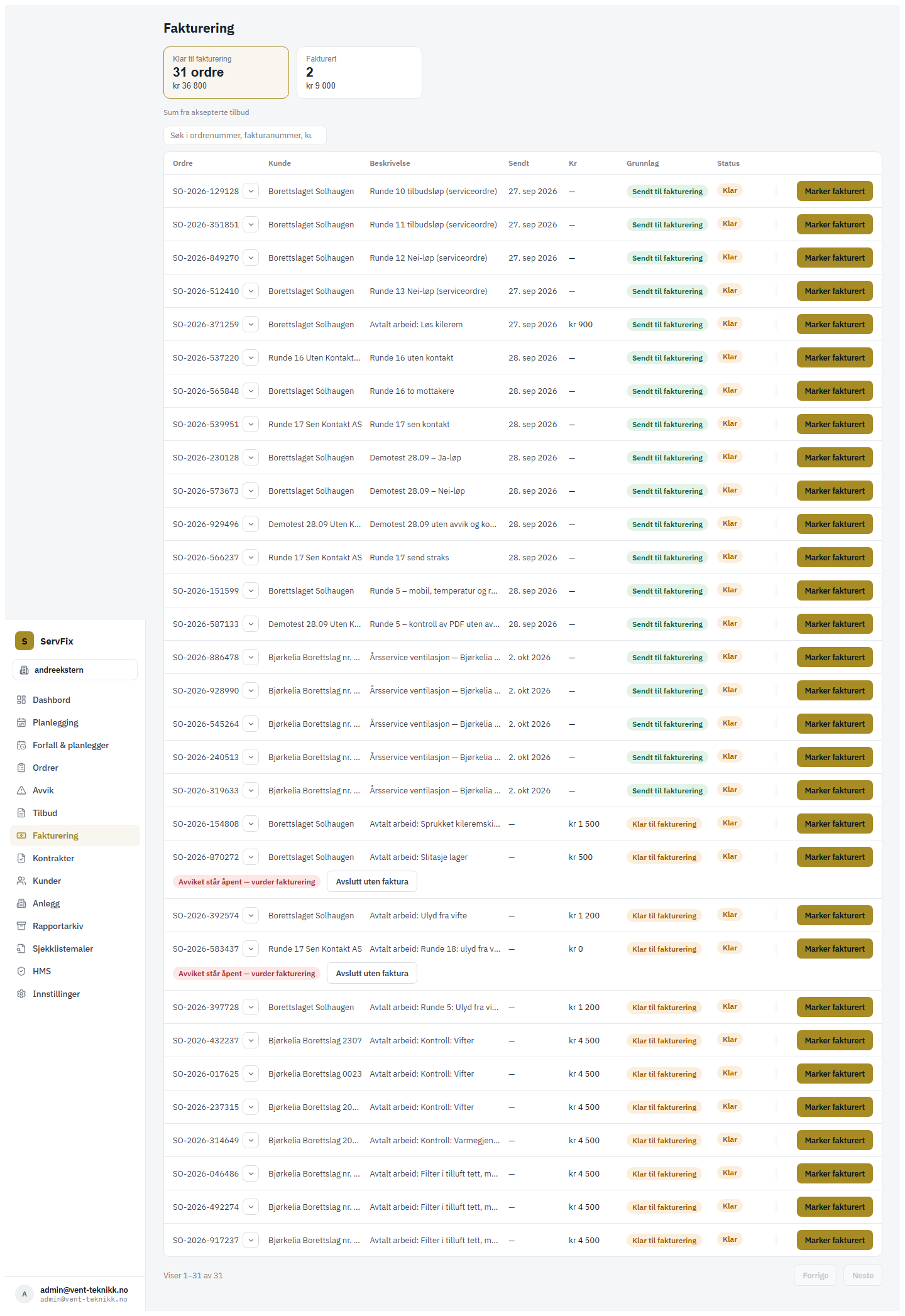Click the Avvik warning triangle icon

(21, 790)
